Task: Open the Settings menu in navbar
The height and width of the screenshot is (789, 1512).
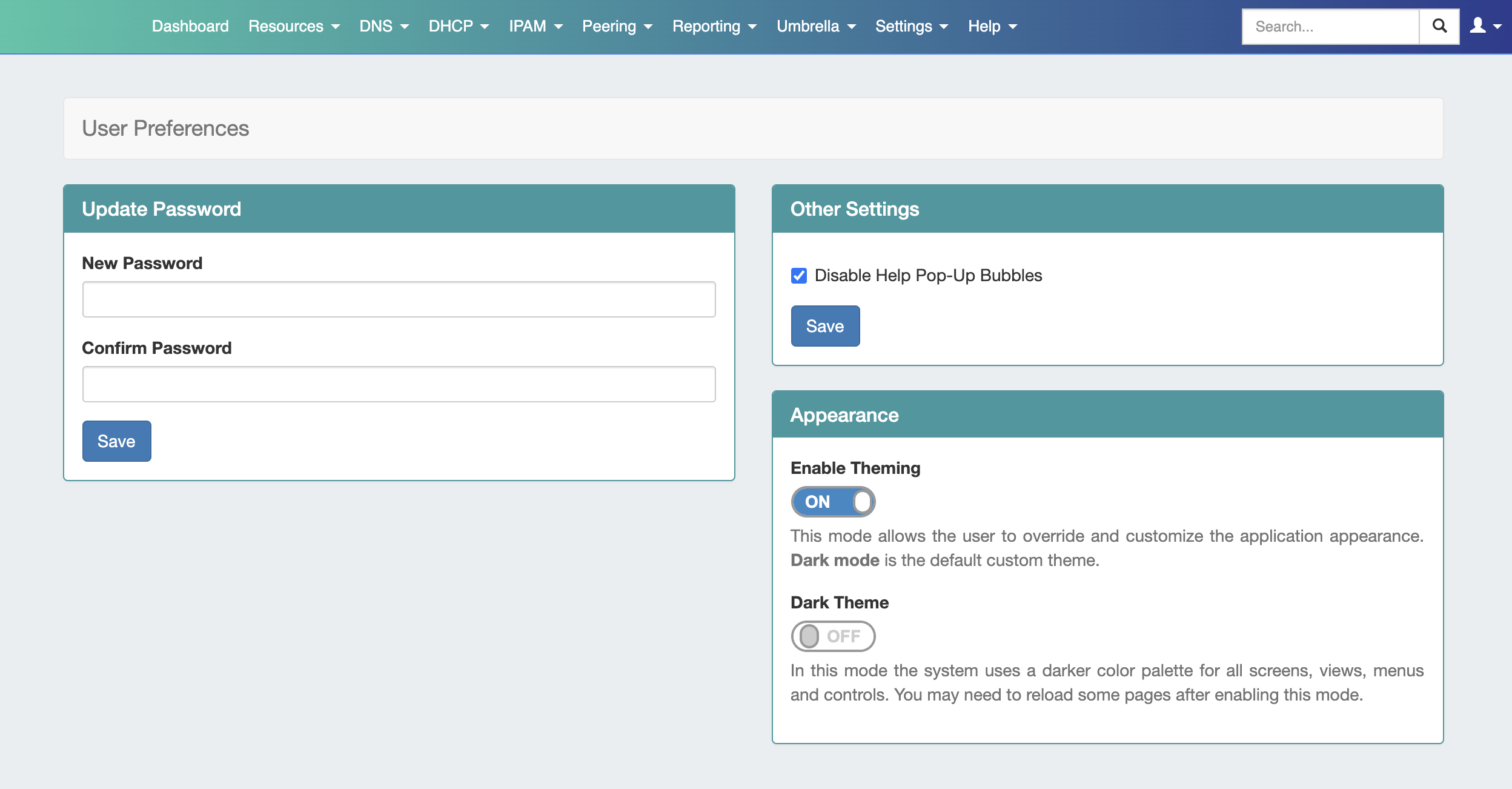Action: pos(911,26)
